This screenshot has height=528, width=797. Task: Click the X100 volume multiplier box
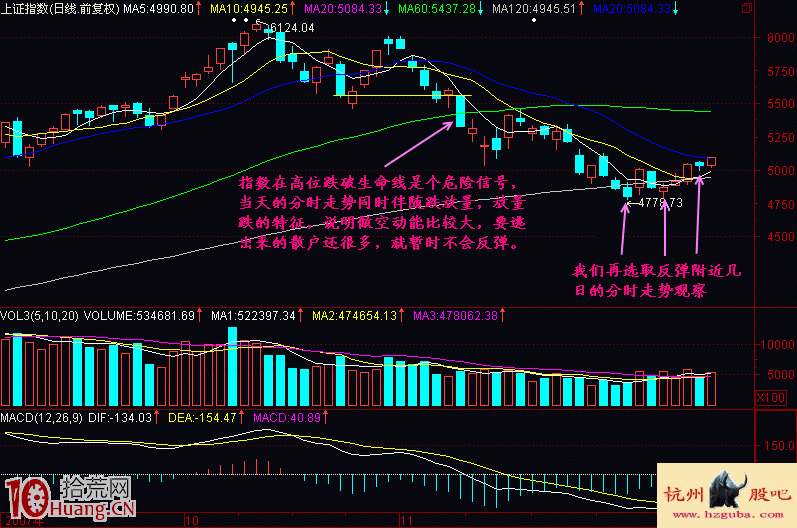tap(771, 397)
